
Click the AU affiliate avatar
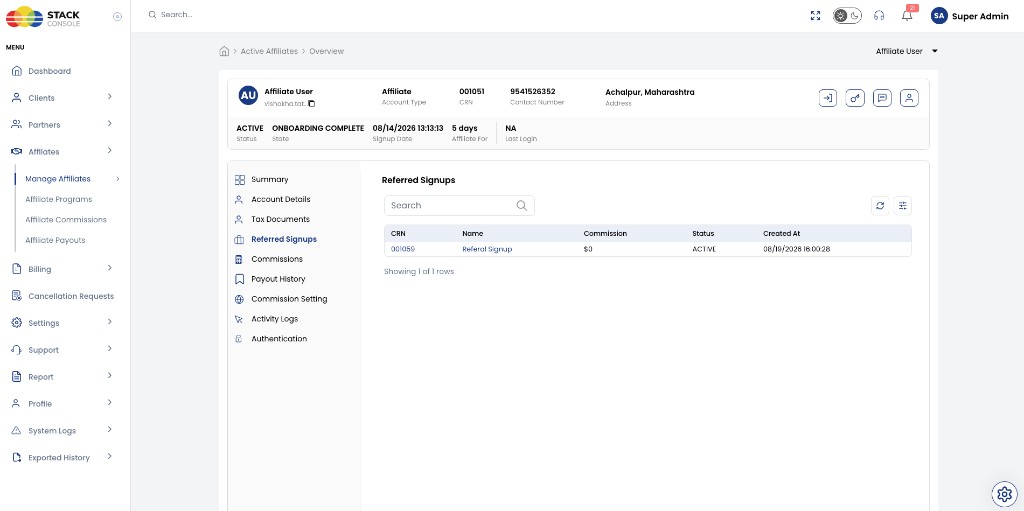click(248, 95)
